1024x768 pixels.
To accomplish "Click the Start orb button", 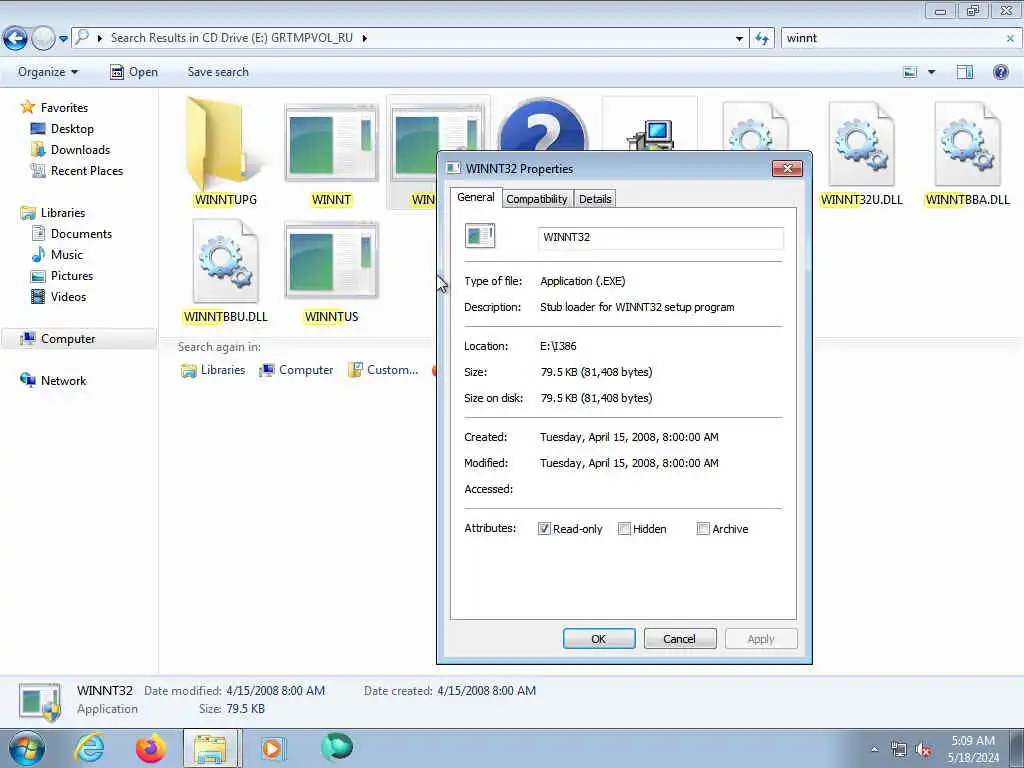I will pyautogui.click(x=27, y=748).
